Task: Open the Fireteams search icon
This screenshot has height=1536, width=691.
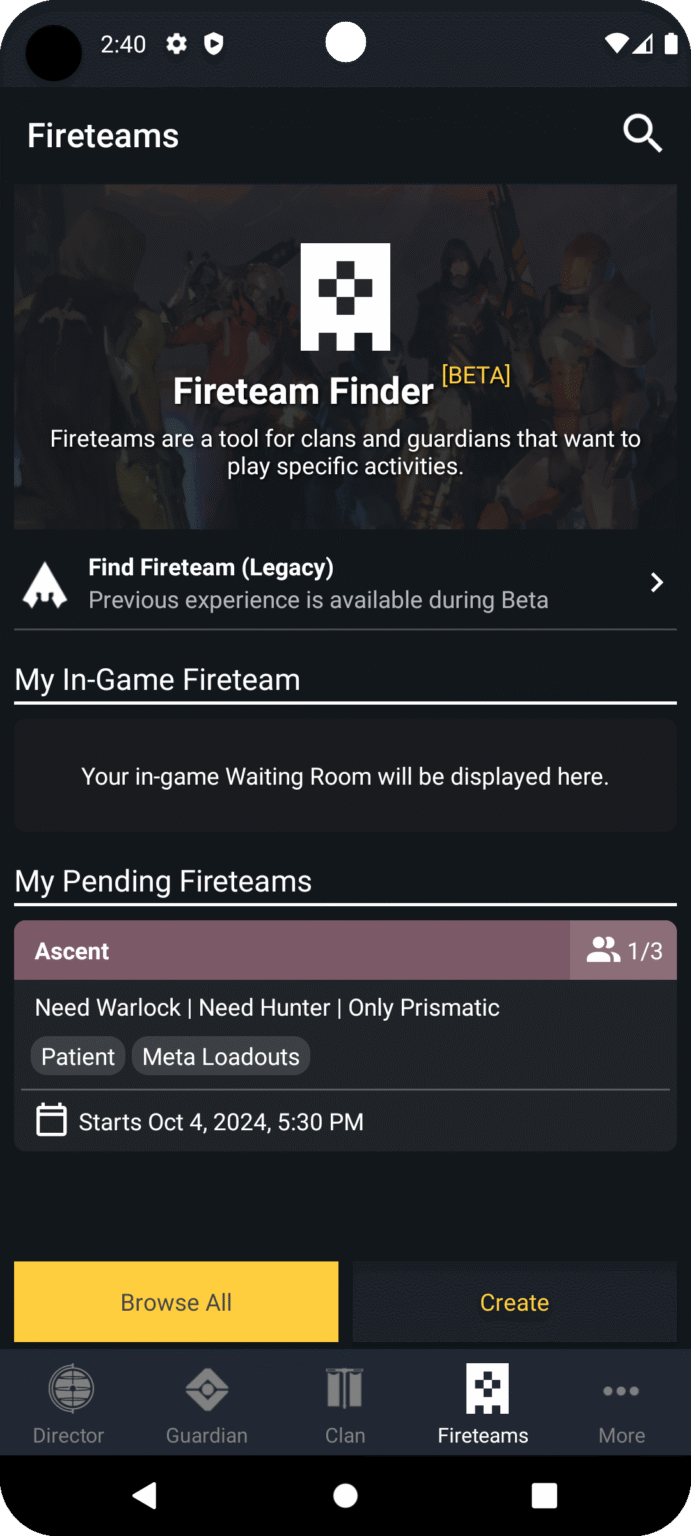Action: 642,133
